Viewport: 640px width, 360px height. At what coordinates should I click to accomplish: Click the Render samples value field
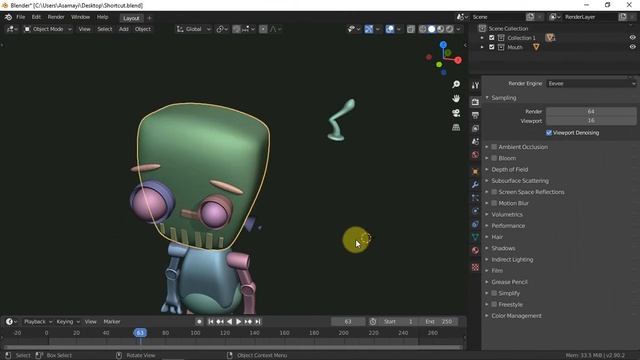tap(591, 111)
